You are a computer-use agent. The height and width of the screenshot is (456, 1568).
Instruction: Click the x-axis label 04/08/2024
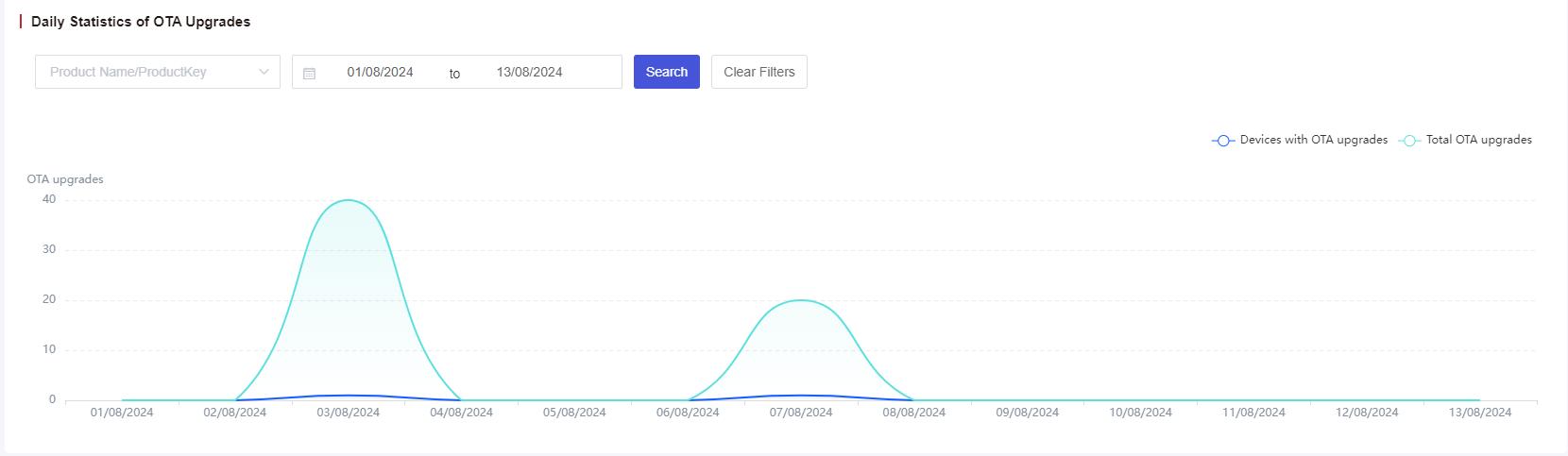(x=461, y=413)
